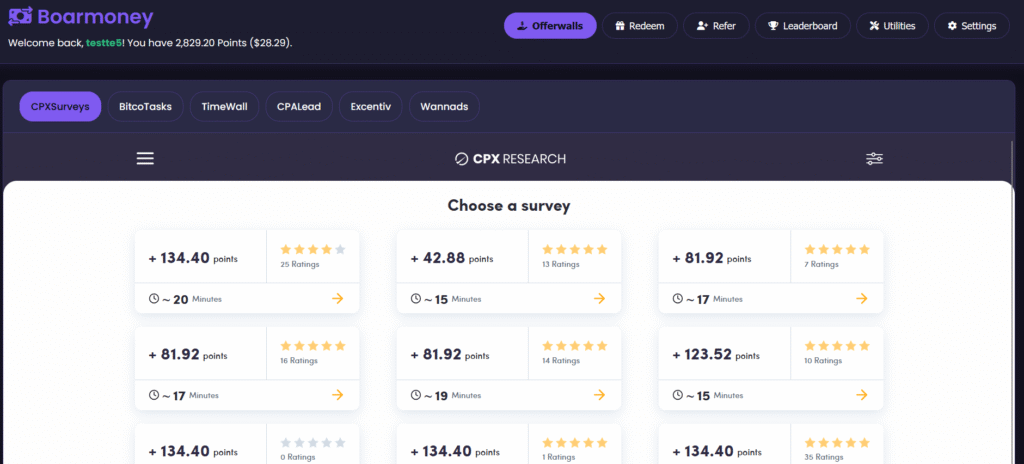
Task: Click star rating of 16 Ratings survey
Action: [313, 345]
